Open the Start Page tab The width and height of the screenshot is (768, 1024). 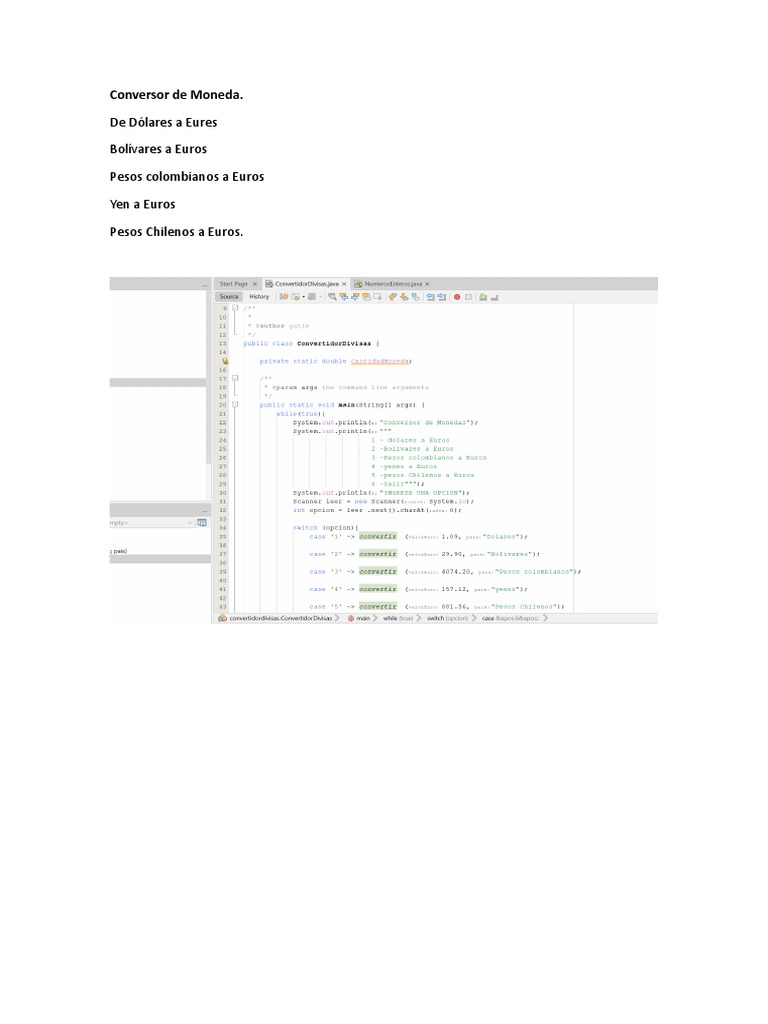pyautogui.click(x=233, y=284)
